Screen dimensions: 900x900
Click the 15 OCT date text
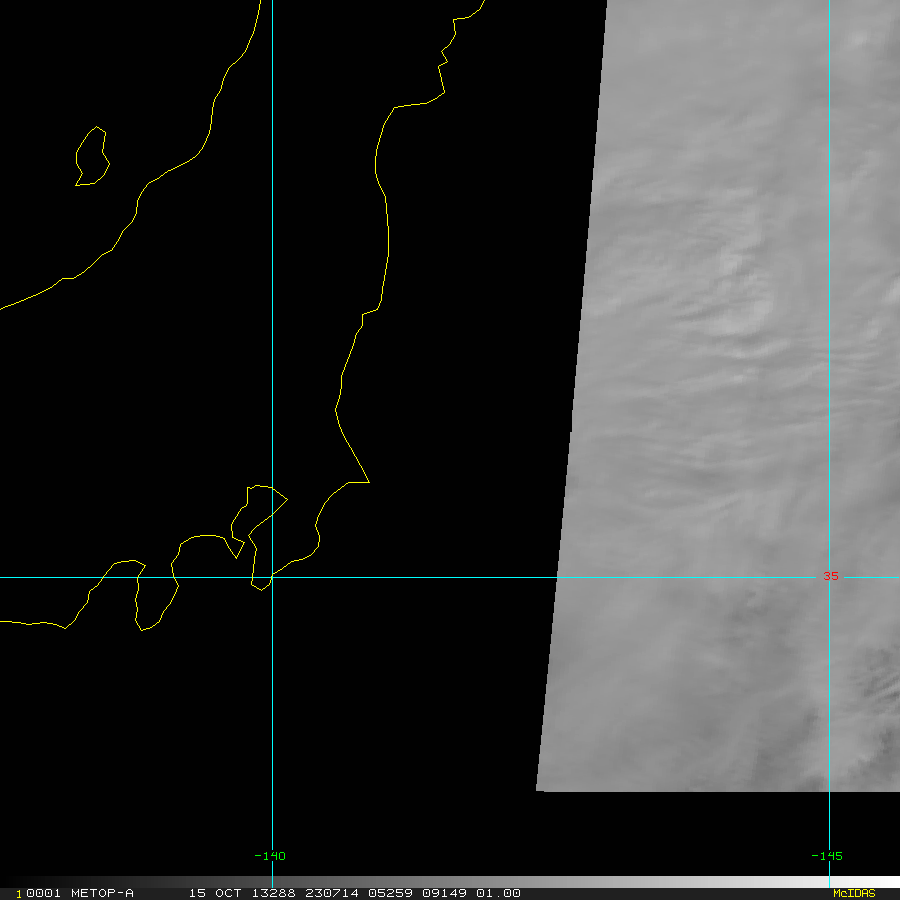point(215,893)
